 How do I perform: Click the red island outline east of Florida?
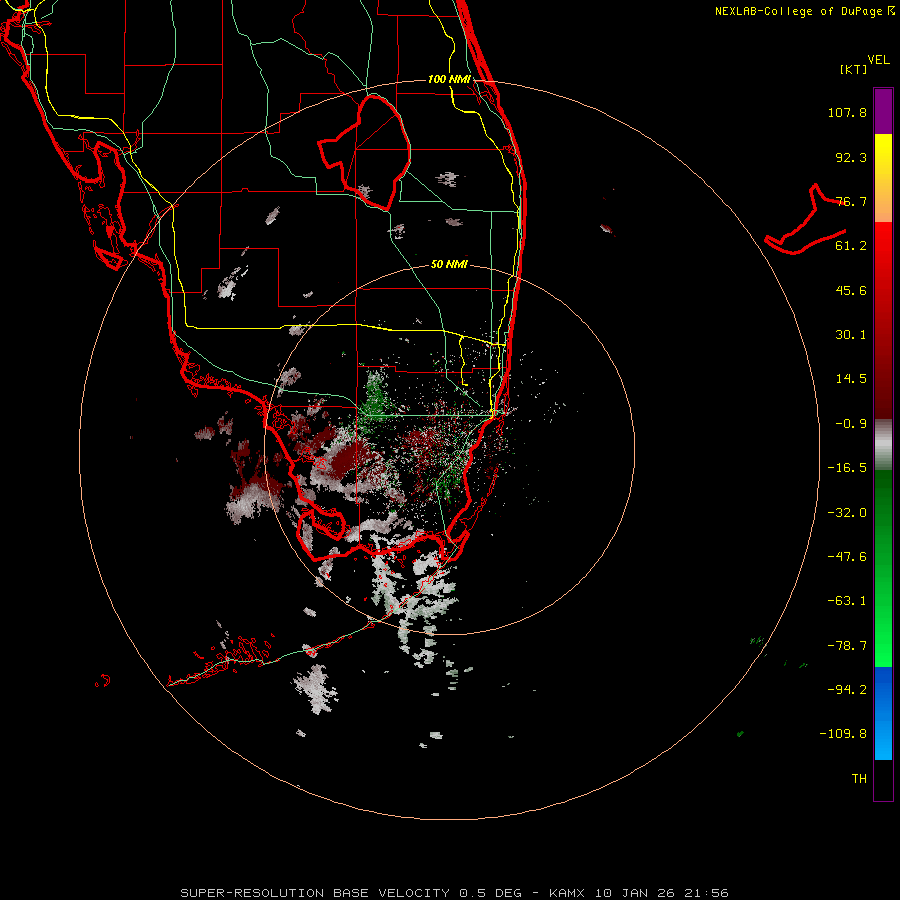tap(806, 219)
